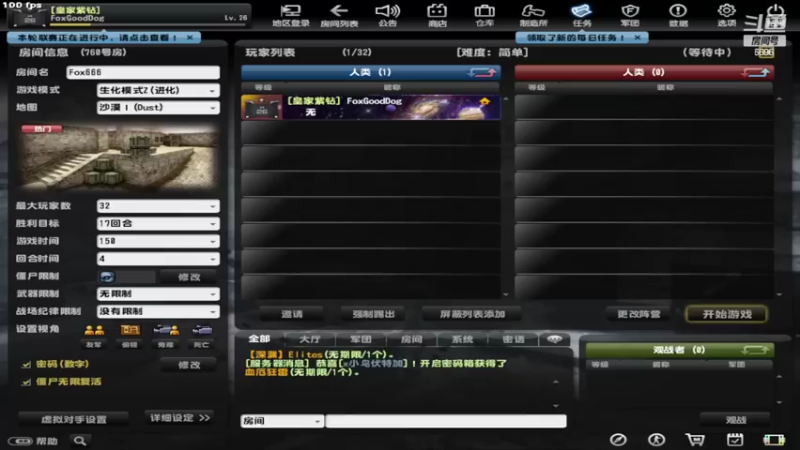Click the running figure icon in bottom bar

[x=656, y=439]
